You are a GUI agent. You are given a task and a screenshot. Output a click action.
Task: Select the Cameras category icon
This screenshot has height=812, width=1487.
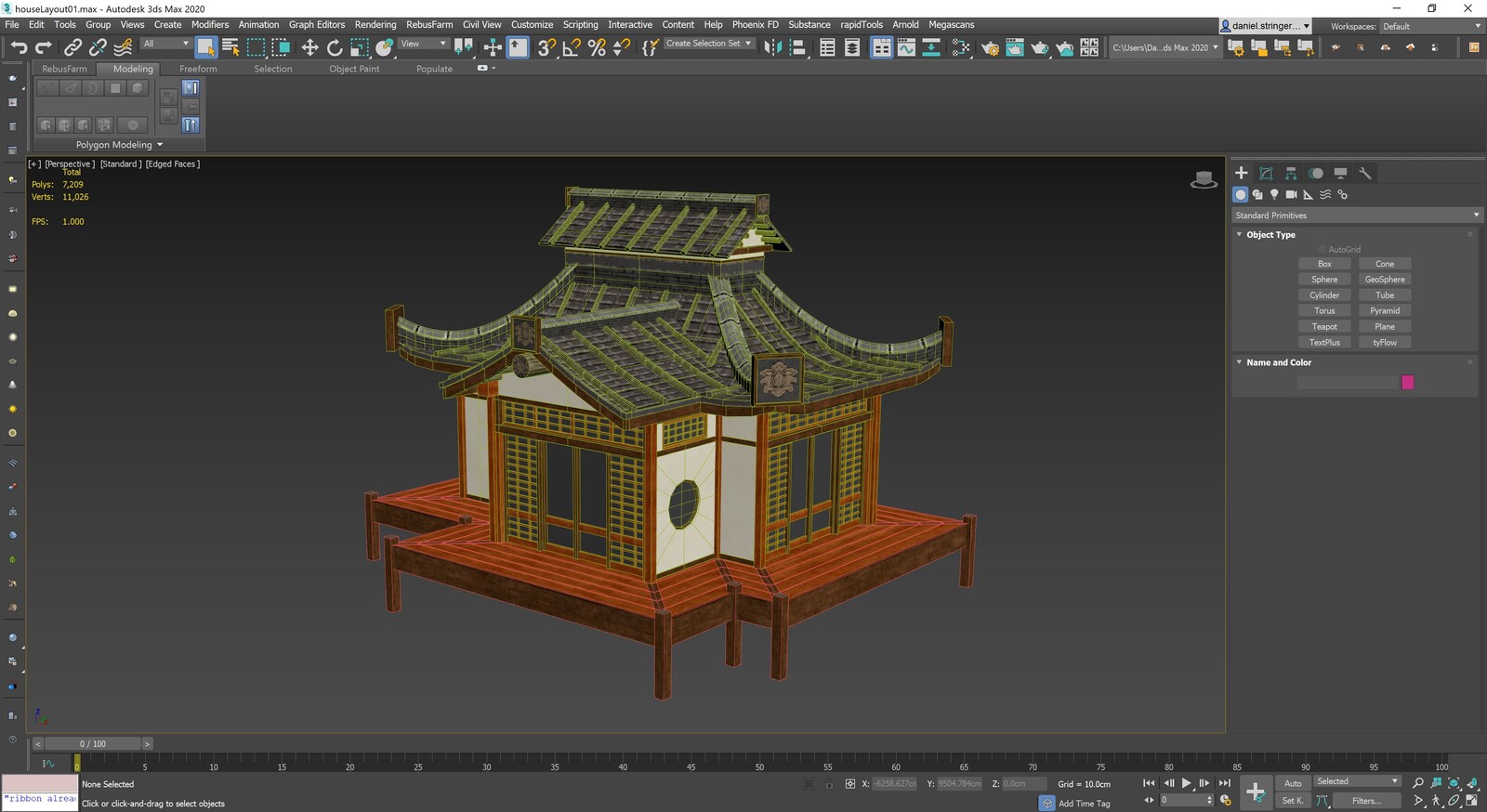pyautogui.click(x=1291, y=194)
